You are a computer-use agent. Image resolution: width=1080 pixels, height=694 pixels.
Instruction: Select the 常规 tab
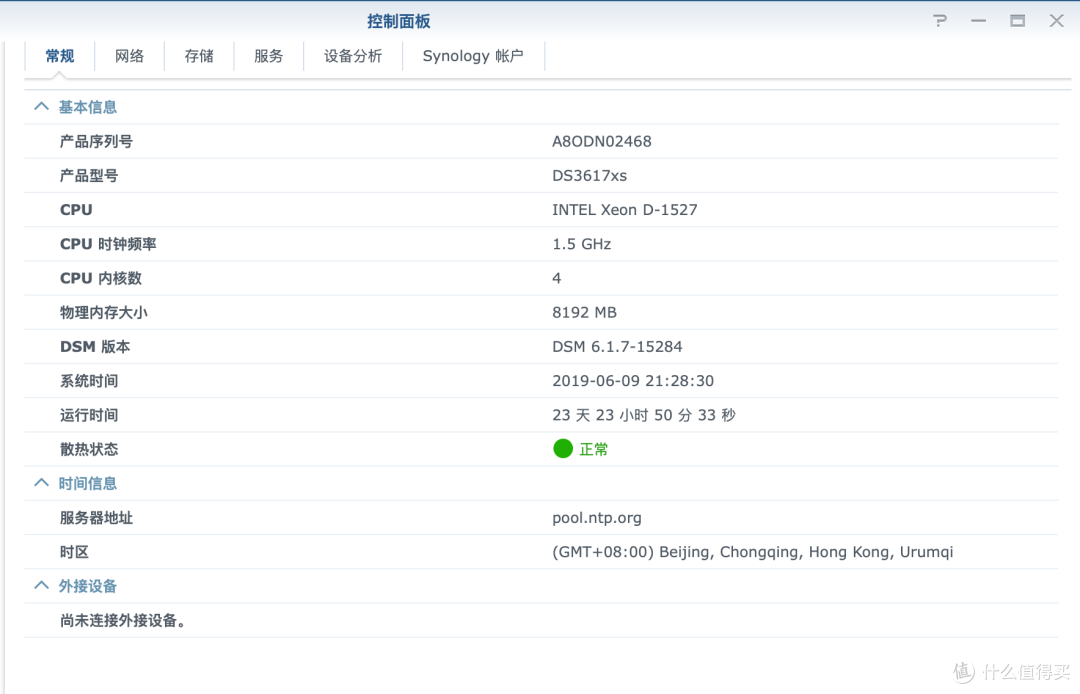click(60, 56)
